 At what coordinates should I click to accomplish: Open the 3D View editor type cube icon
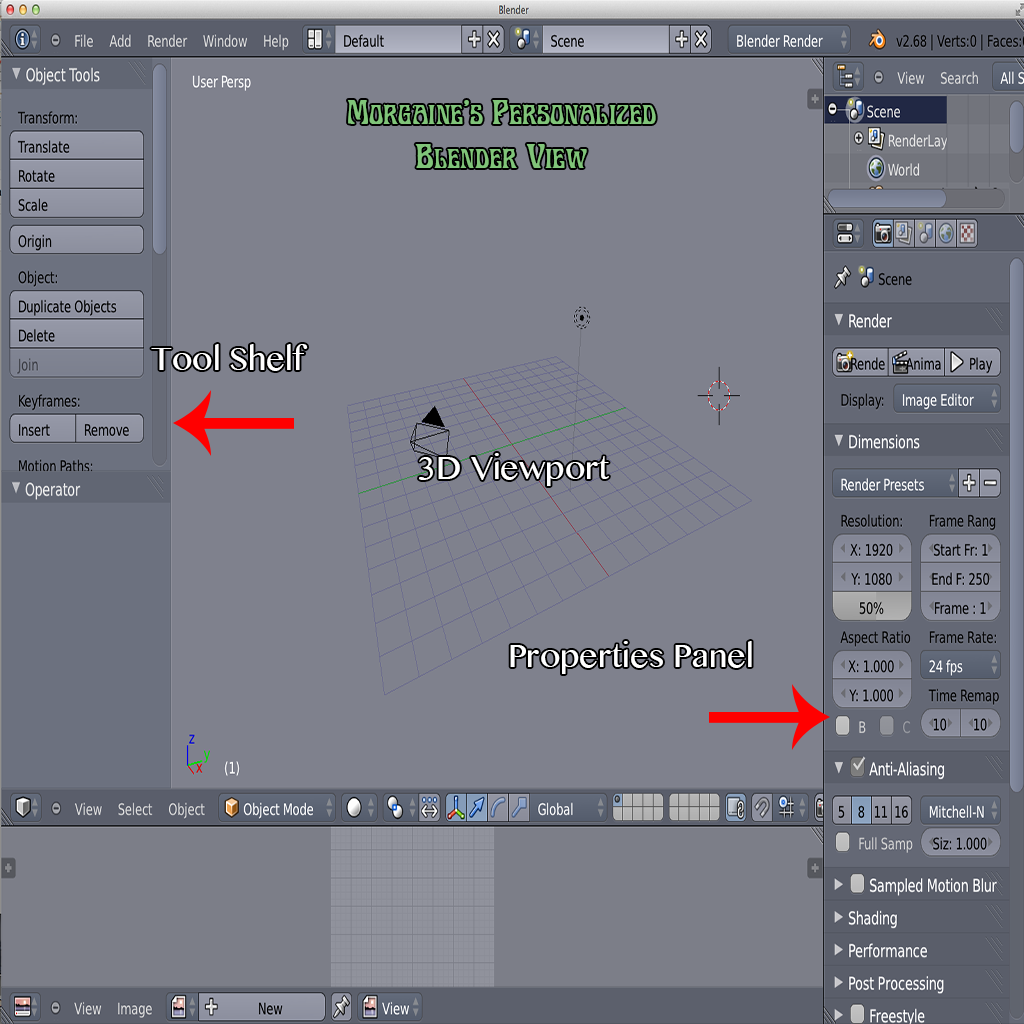(x=25, y=808)
